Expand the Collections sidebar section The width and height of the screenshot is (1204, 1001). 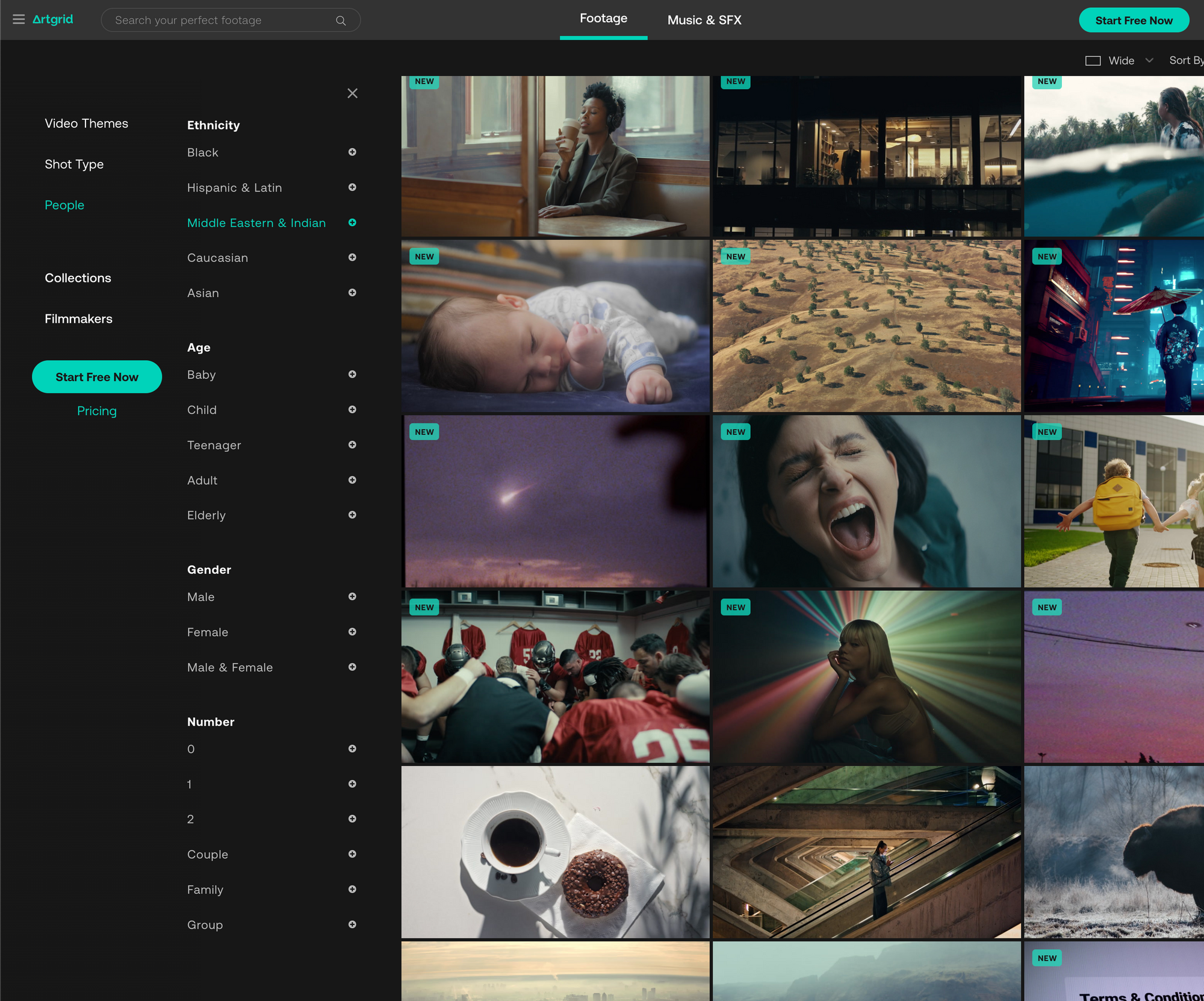[77, 278]
